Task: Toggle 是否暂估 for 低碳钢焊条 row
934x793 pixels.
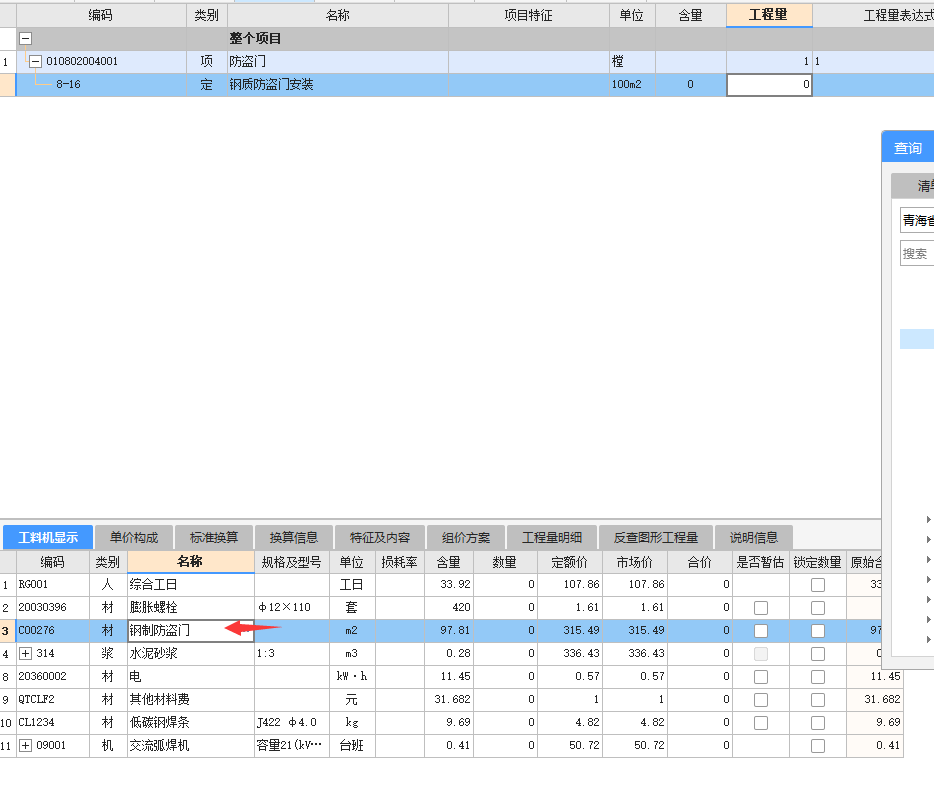Action: point(761,723)
